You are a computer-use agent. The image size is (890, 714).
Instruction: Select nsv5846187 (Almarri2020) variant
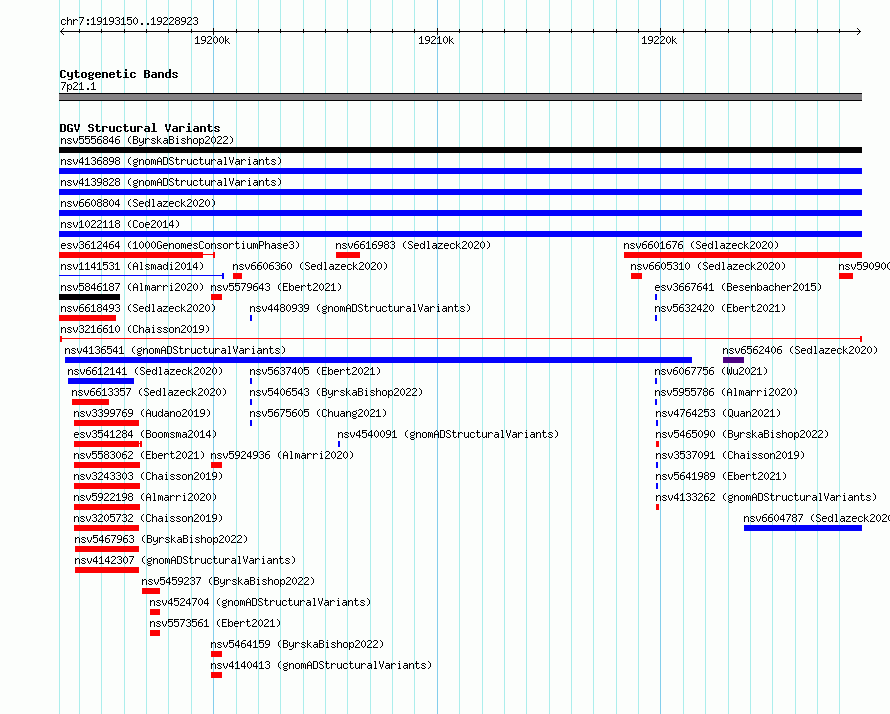[x=132, y=287]
